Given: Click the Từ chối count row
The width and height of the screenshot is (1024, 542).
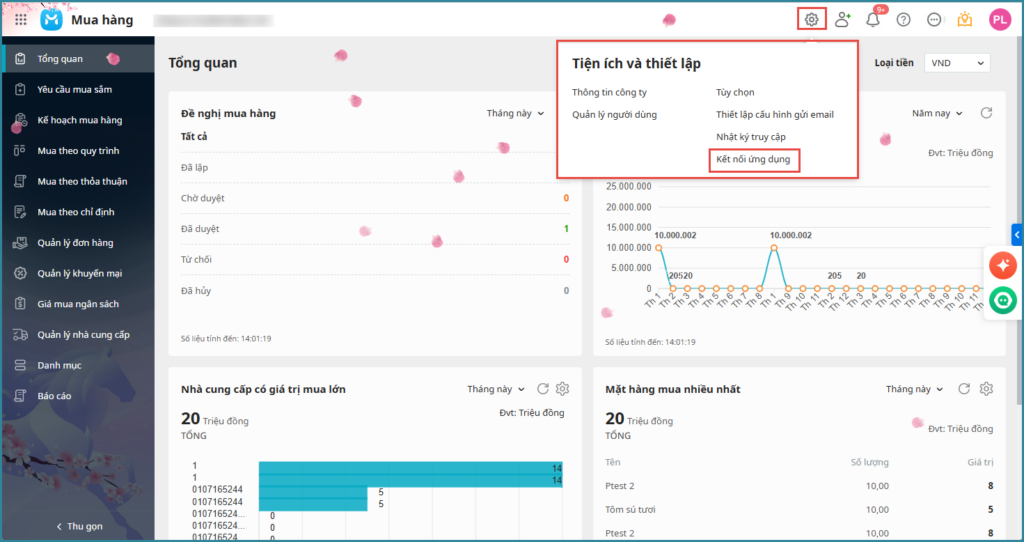Looking at the screenshot, I should [375, 259].
